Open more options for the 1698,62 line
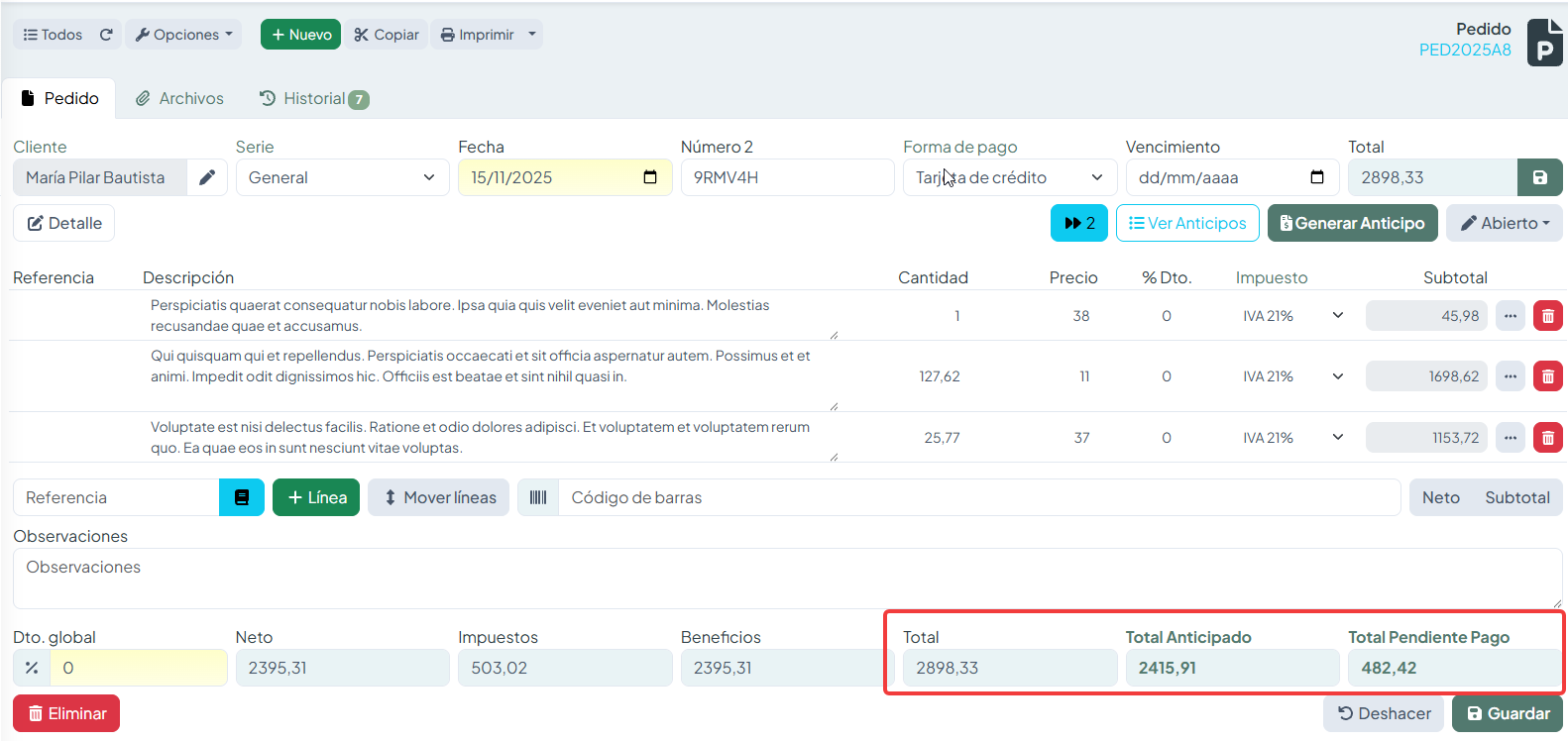This screenshot has height=741, width=1568. coord(1511,376)
